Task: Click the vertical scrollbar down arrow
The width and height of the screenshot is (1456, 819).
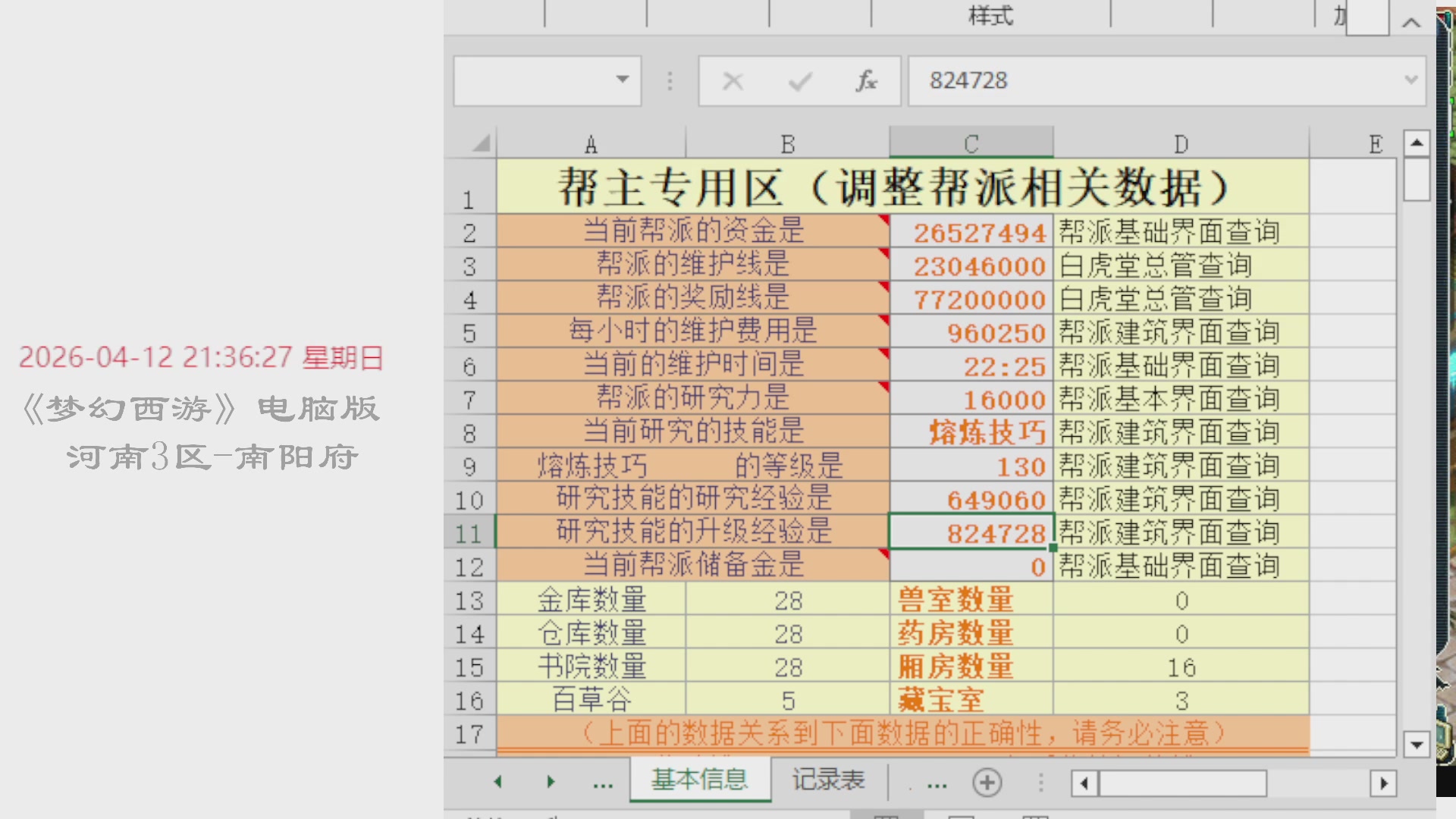Action: point(1416,744)
